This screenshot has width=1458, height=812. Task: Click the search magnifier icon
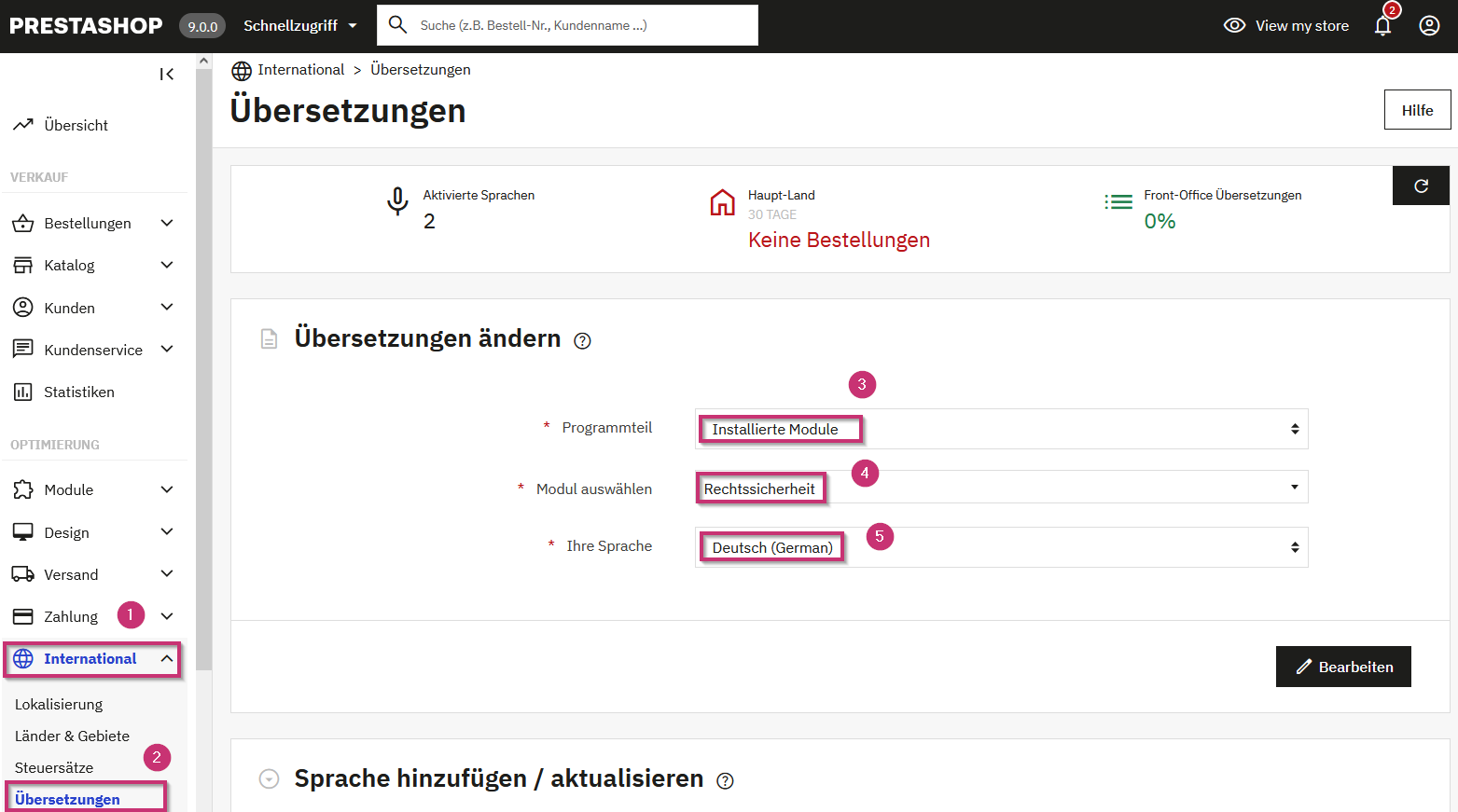pos(398,25)
